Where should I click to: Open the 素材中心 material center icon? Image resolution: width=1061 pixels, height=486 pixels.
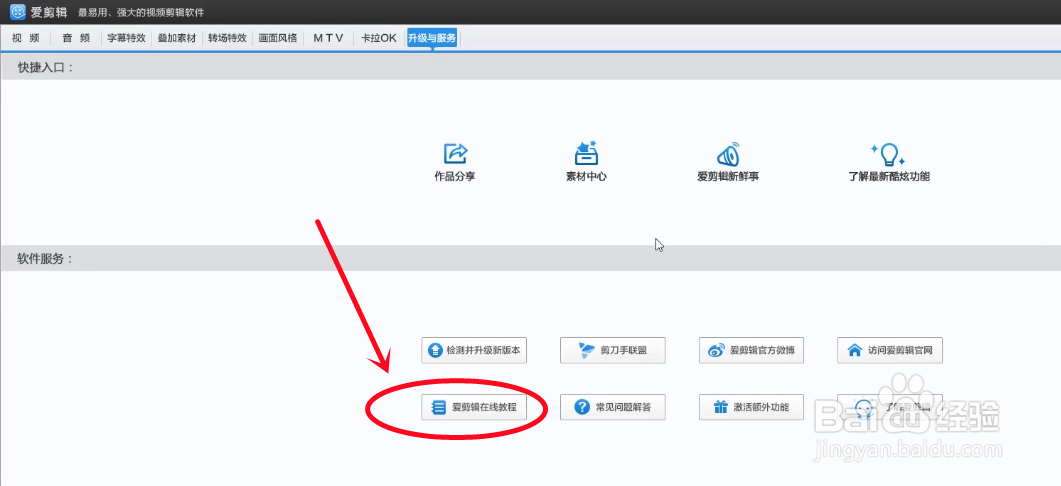click(x=586, y=153)
